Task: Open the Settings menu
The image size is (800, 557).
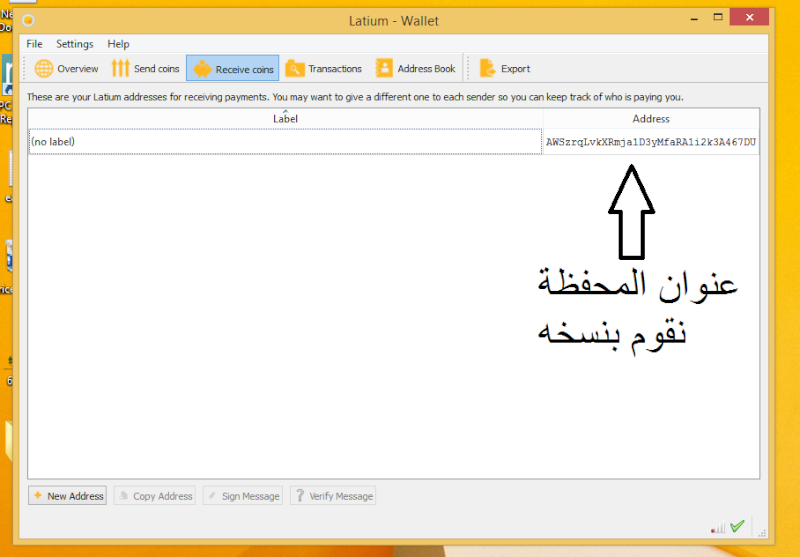Action: pyautogui.click(x=75, y=44)
